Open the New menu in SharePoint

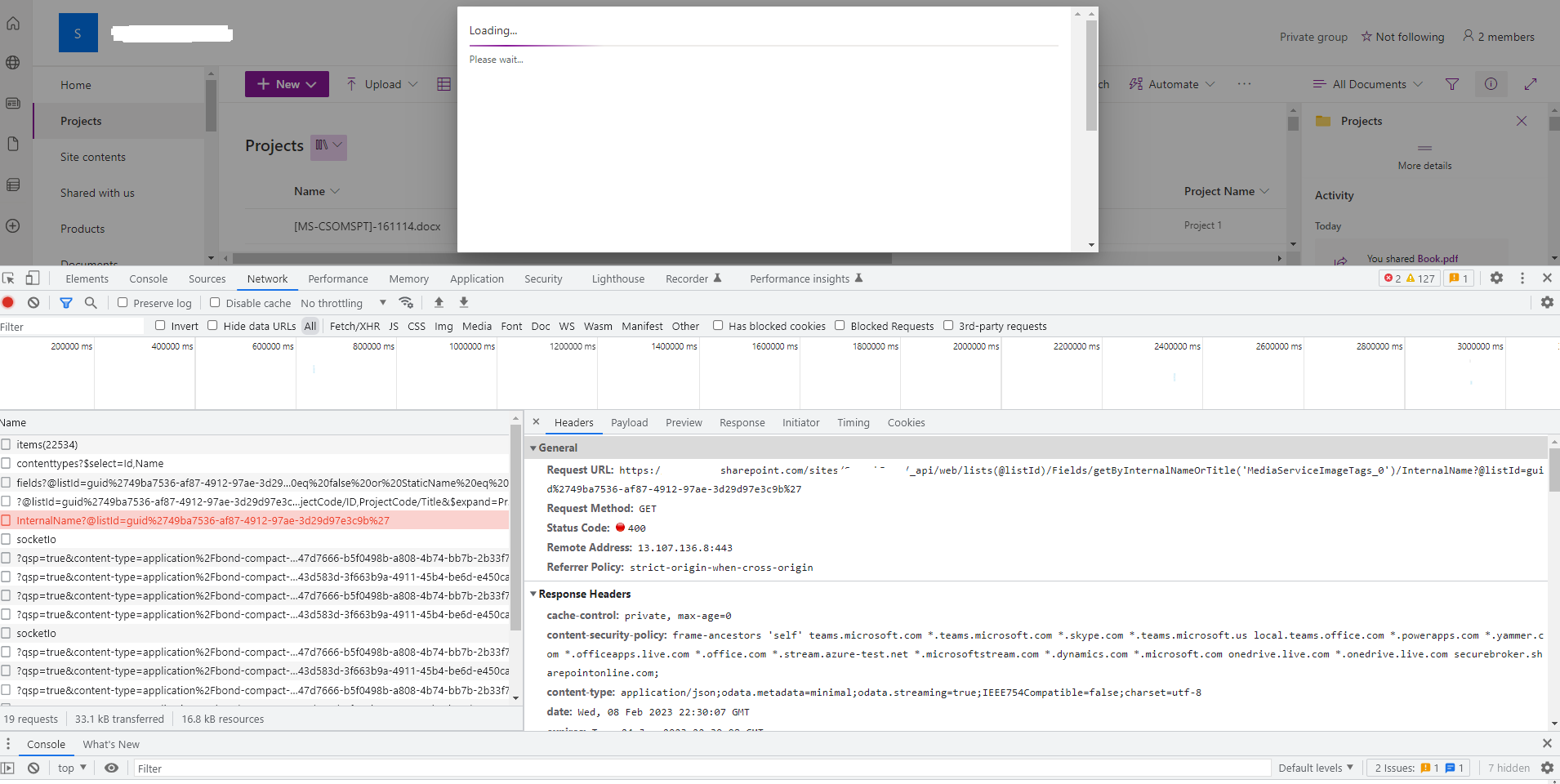(286, 83)
